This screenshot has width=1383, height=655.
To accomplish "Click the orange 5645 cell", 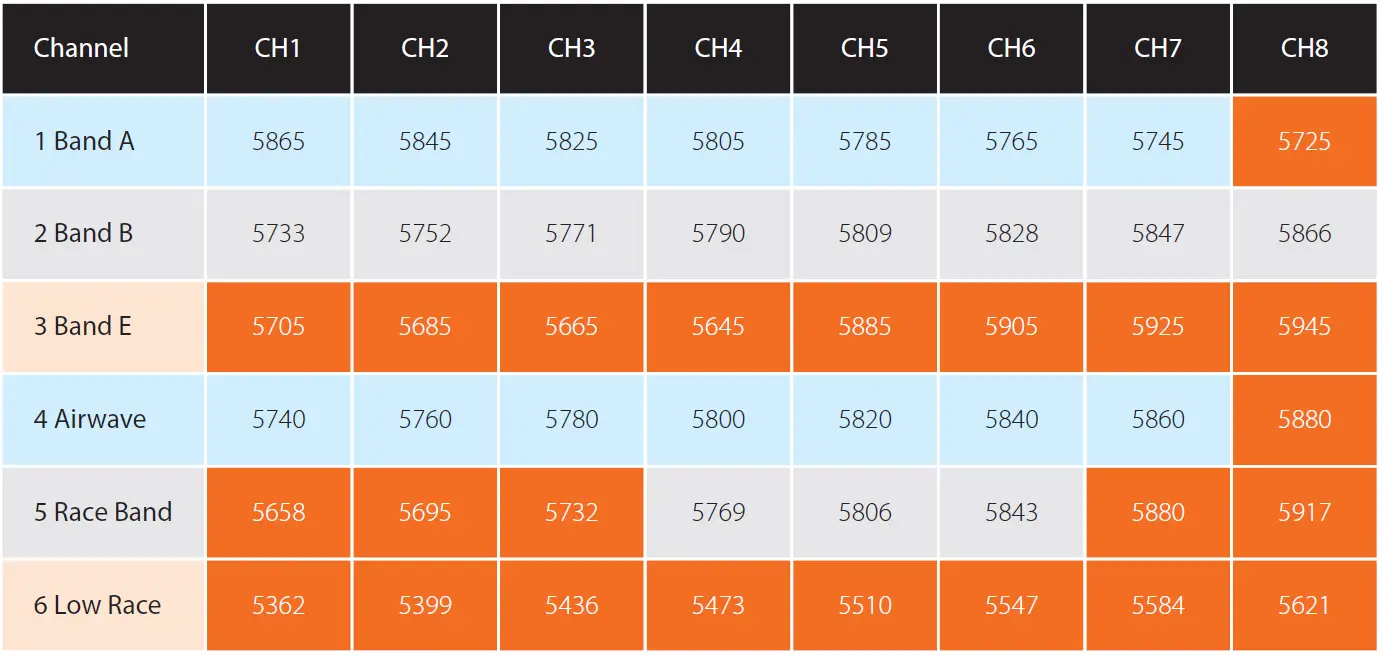I will pyautogui.click(x=718, y=327).
